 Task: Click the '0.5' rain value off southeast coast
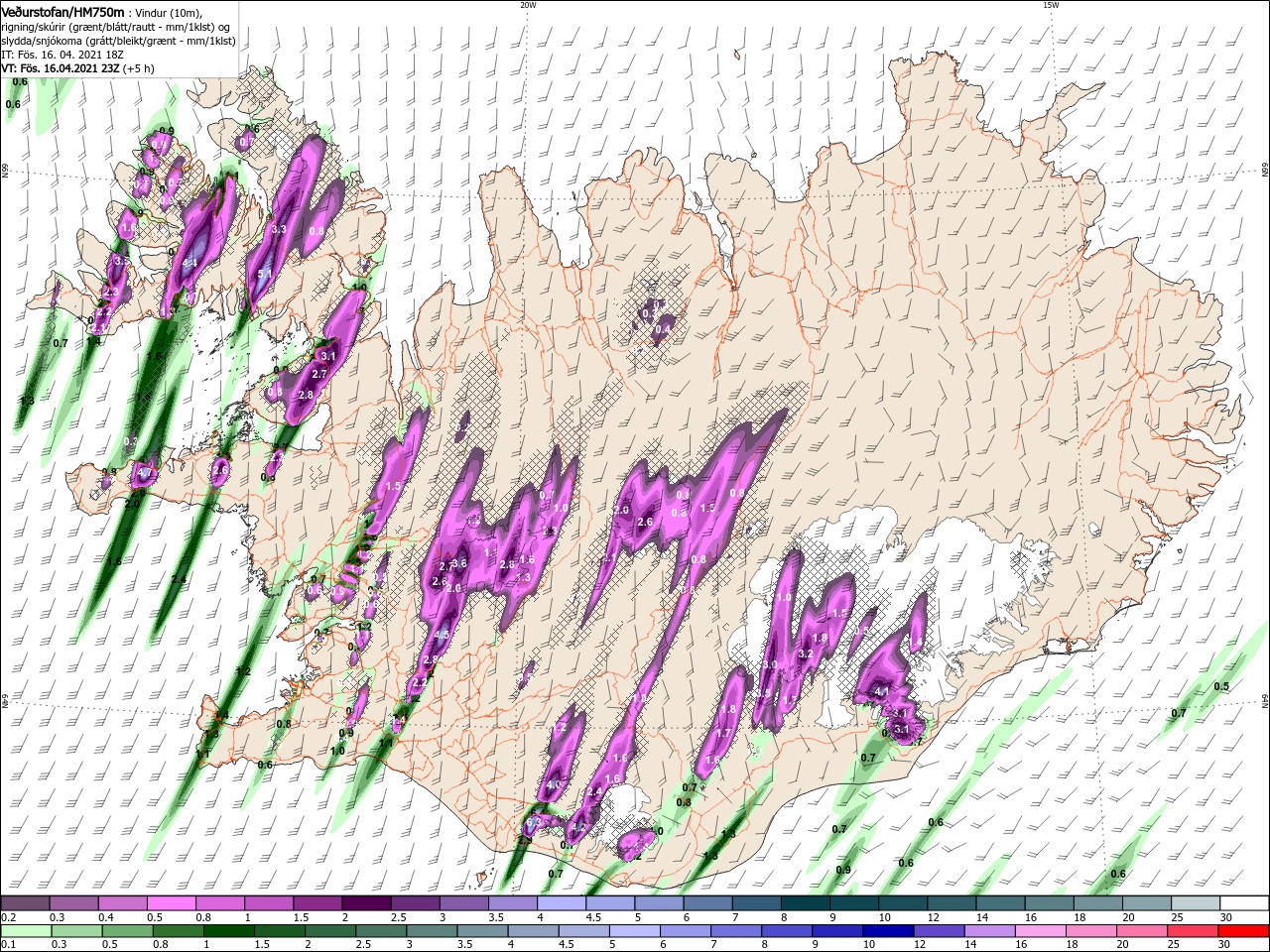1221,687
